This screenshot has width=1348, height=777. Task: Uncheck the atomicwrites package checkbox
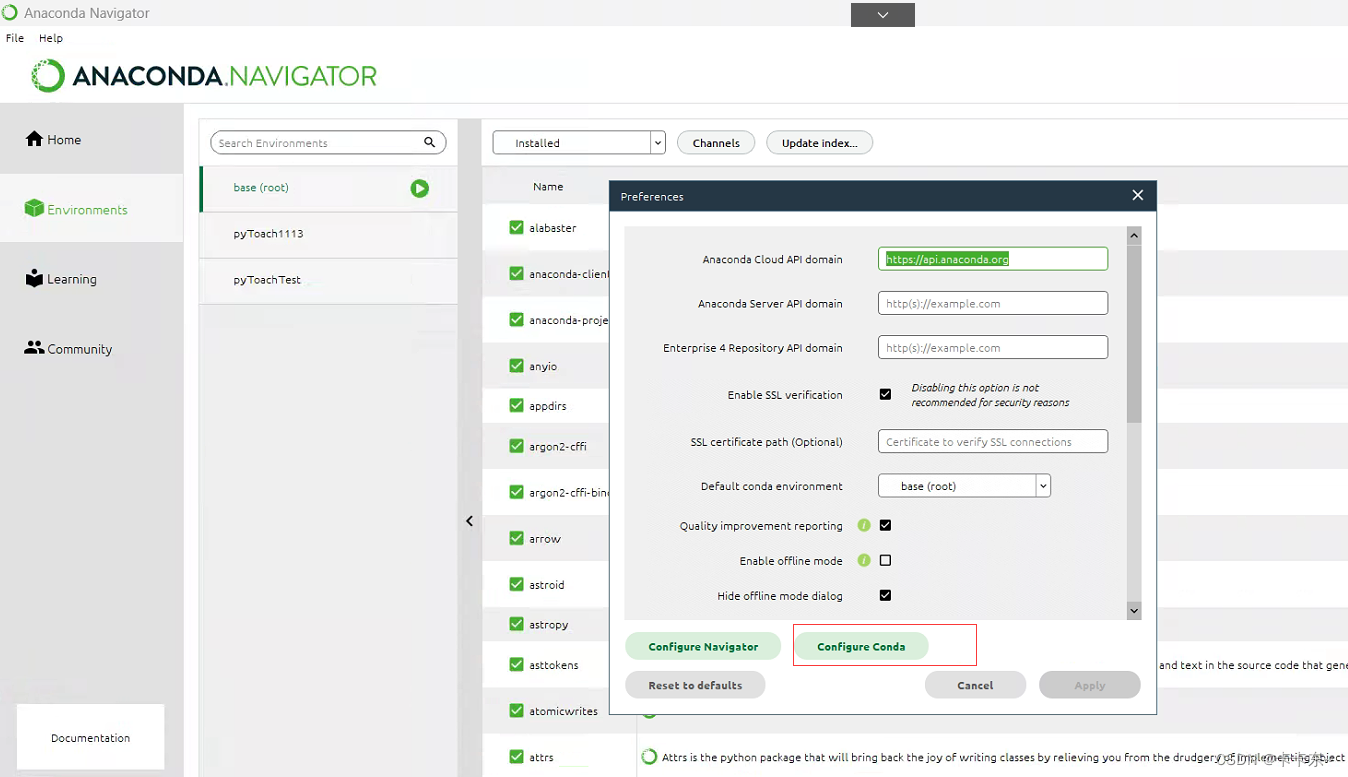click(x=516, y=710)
